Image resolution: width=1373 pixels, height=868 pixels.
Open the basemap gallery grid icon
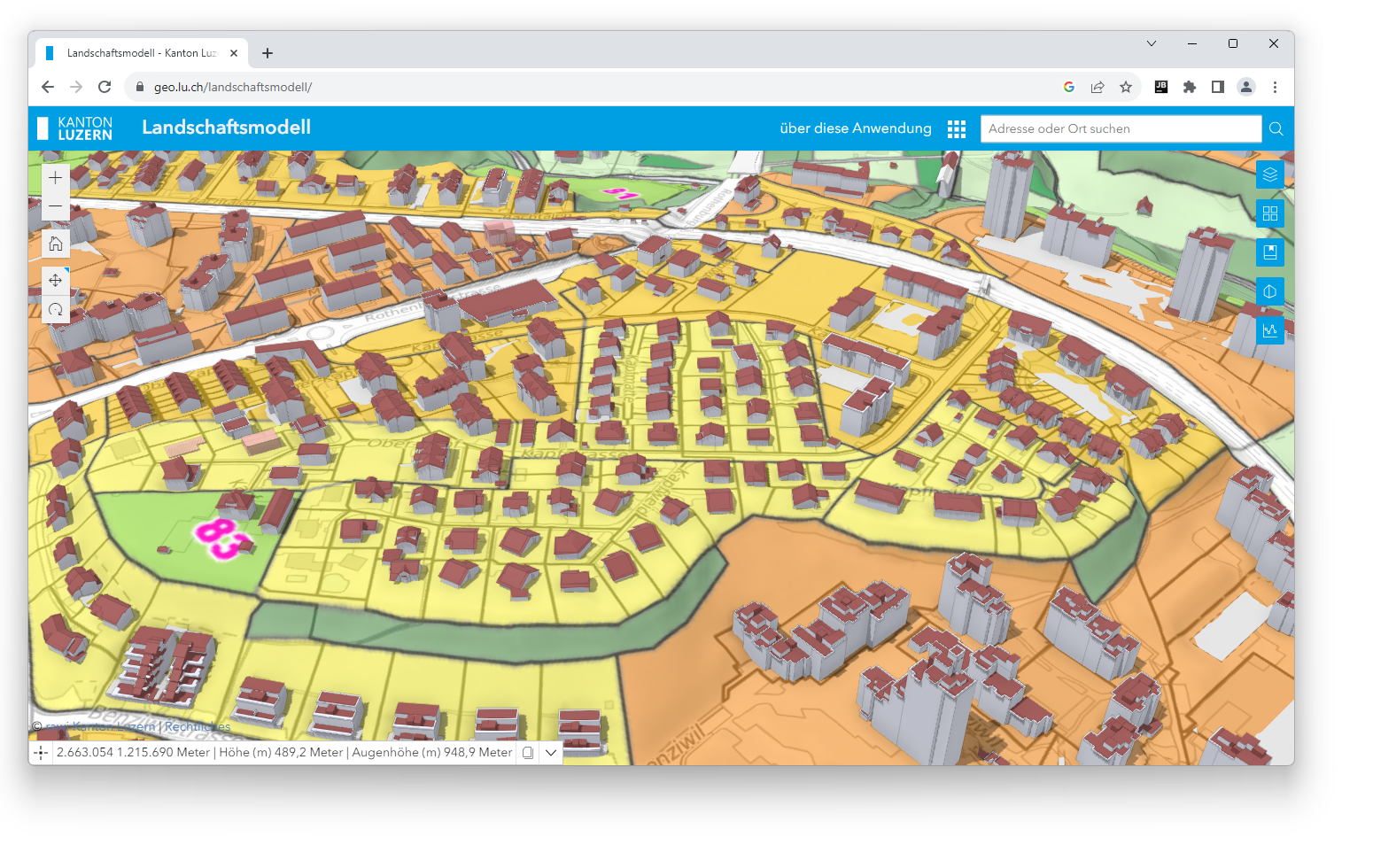click(1269, 213)
